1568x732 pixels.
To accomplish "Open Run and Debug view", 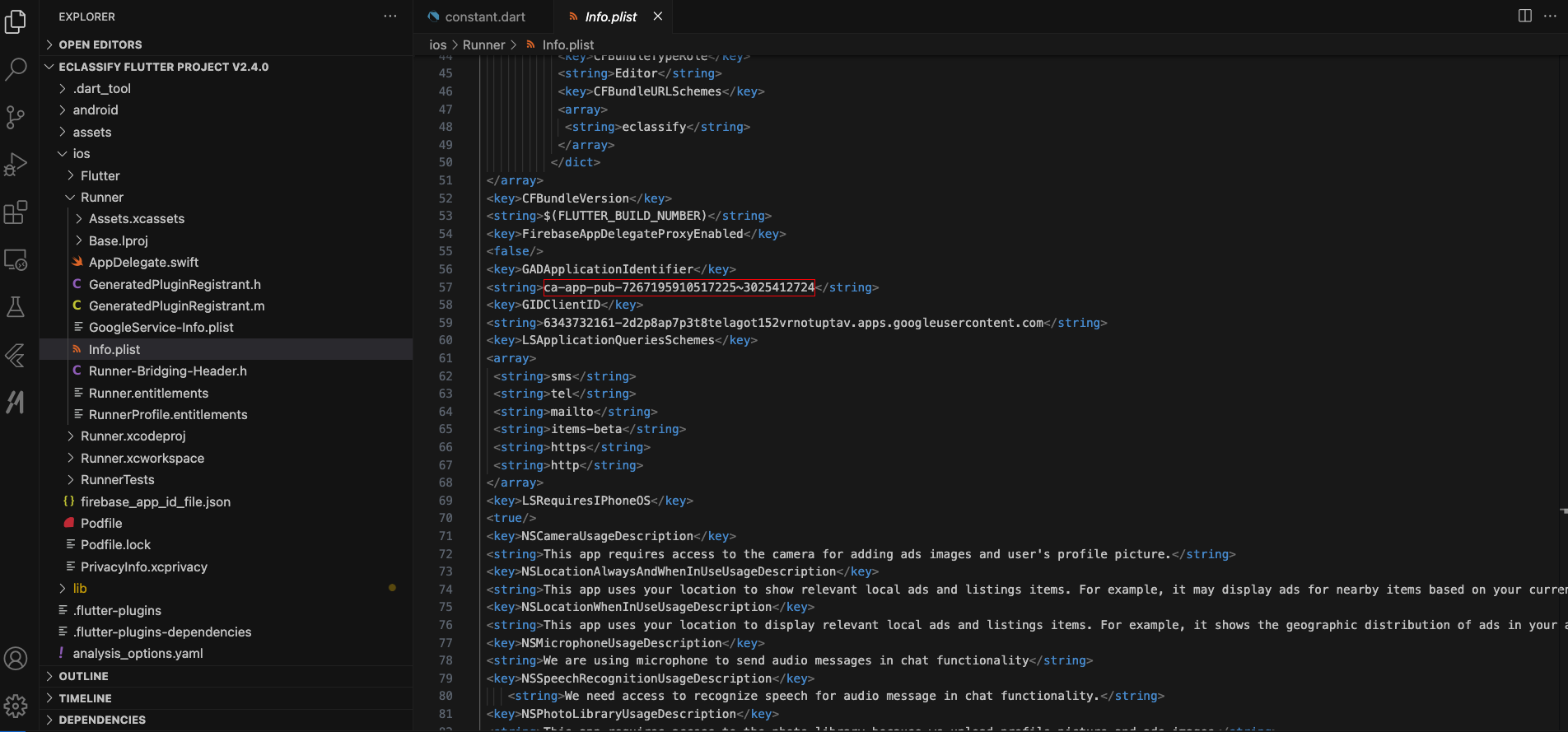I will click(x=16, y=165).
